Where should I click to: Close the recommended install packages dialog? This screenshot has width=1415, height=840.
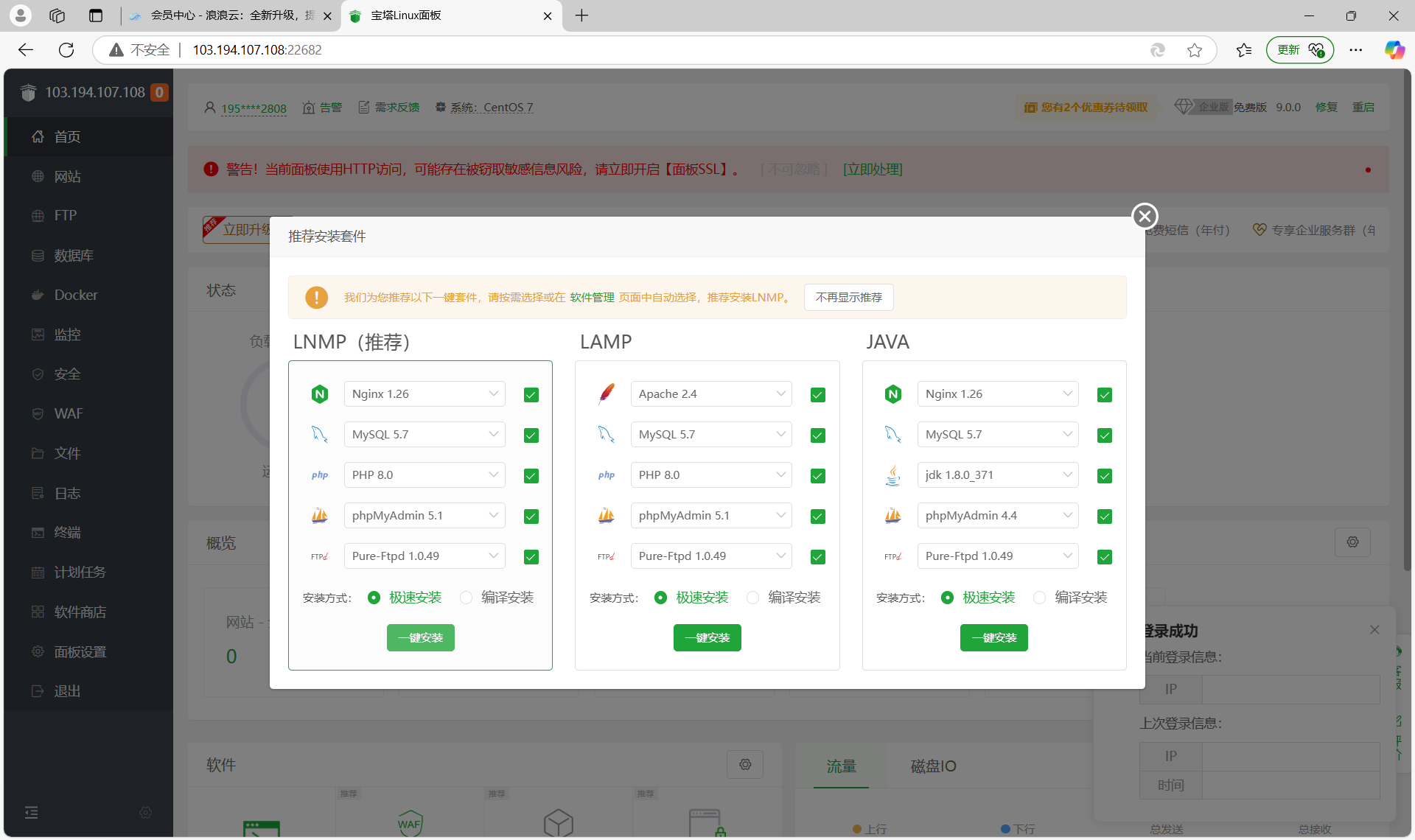(1145, 216)
